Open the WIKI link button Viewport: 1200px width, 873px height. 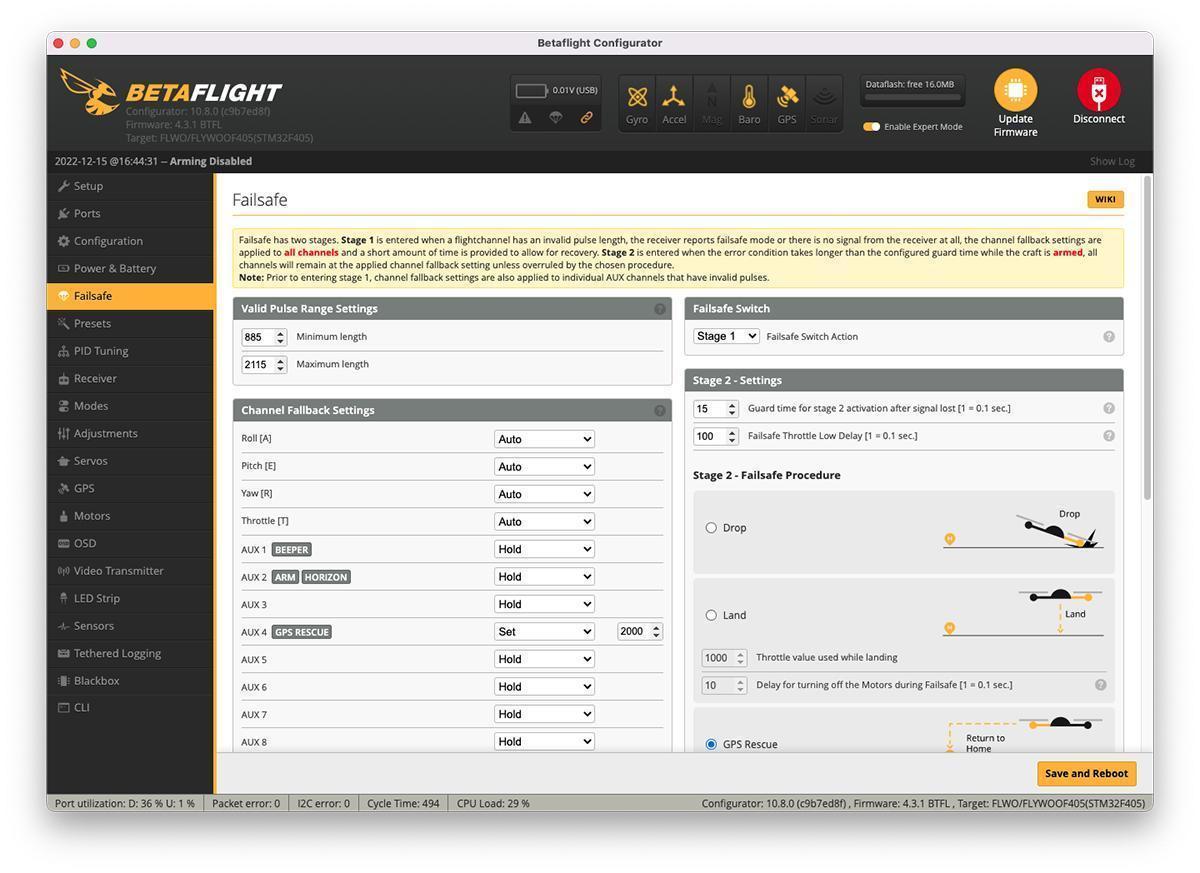pyautogui.click(x=1105, y=199)
